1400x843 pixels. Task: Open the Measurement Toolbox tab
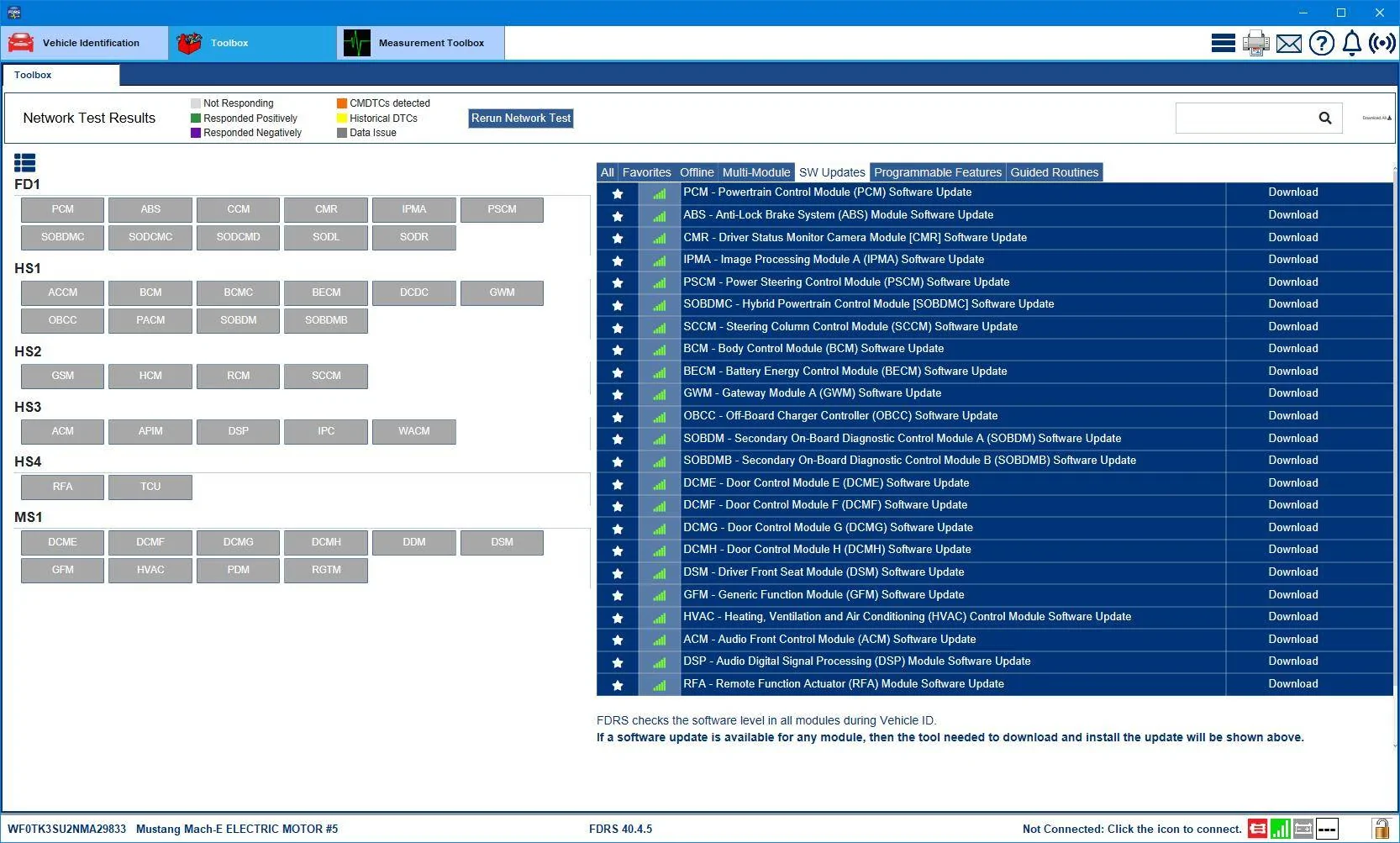(421, 43)
